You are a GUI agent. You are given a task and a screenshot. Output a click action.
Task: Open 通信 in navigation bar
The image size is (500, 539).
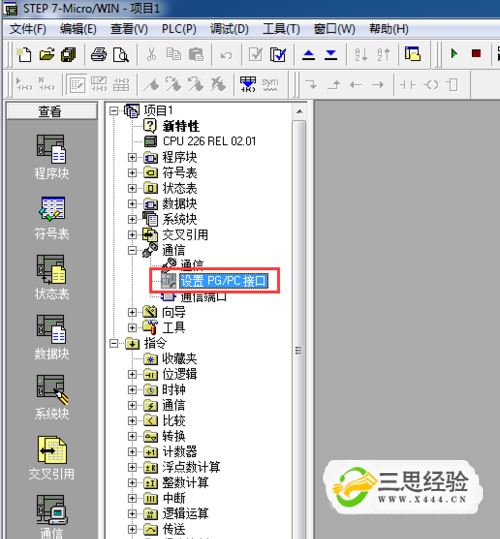(x=52, y=517)
